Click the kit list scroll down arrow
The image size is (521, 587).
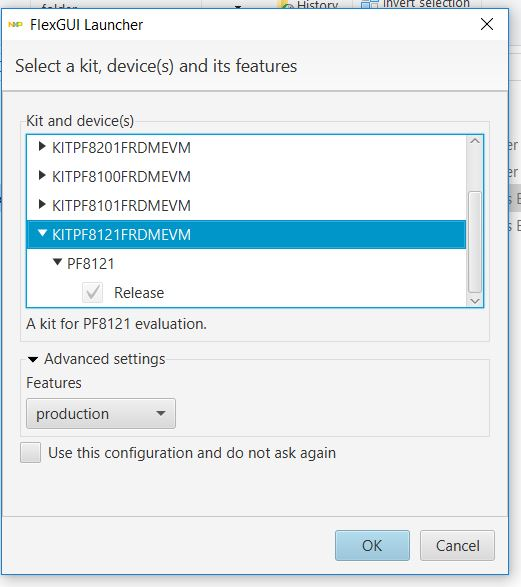475,301
